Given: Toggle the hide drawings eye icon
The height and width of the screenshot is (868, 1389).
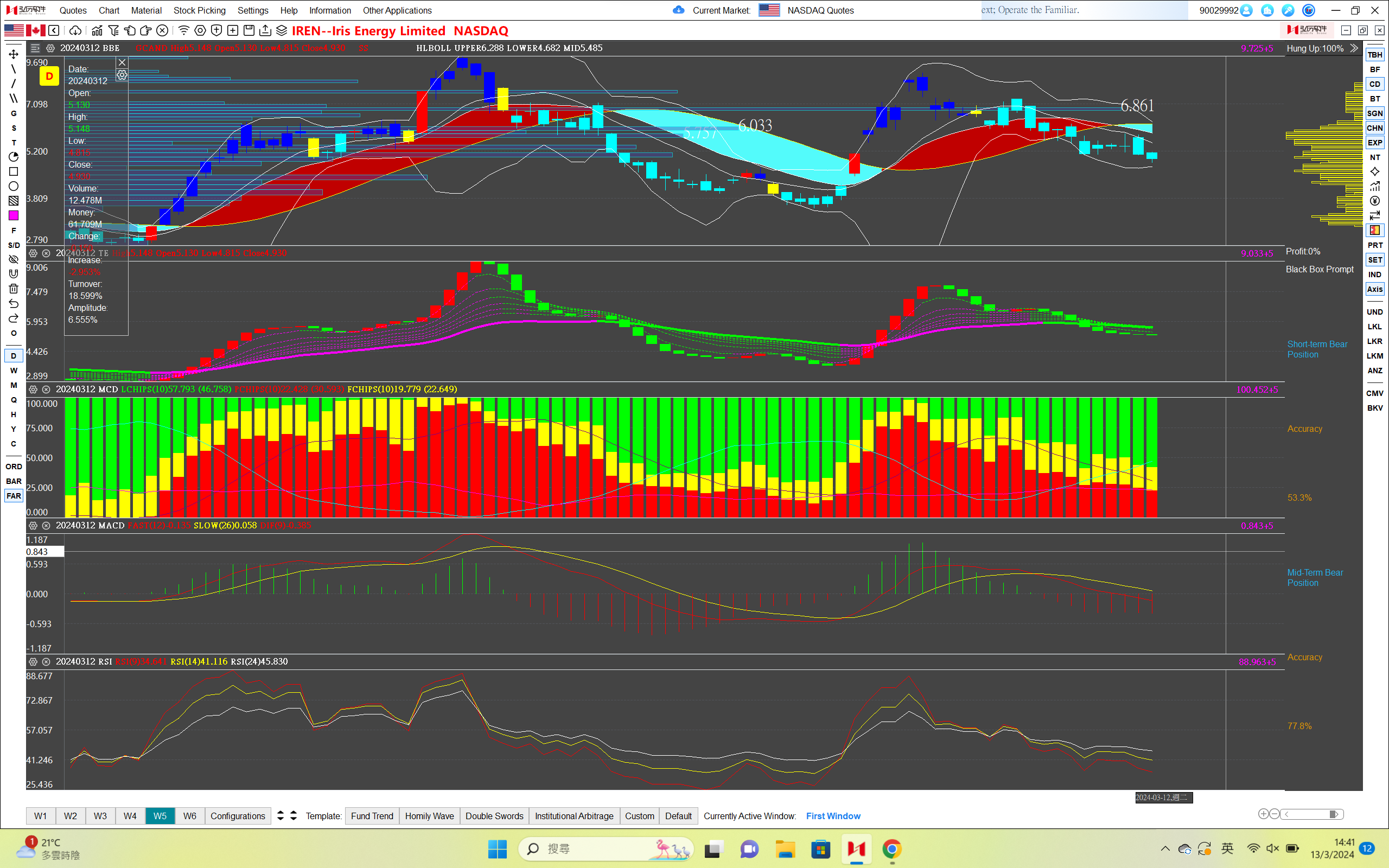Looking at the screenshot, I should click(x=14, y=259).
